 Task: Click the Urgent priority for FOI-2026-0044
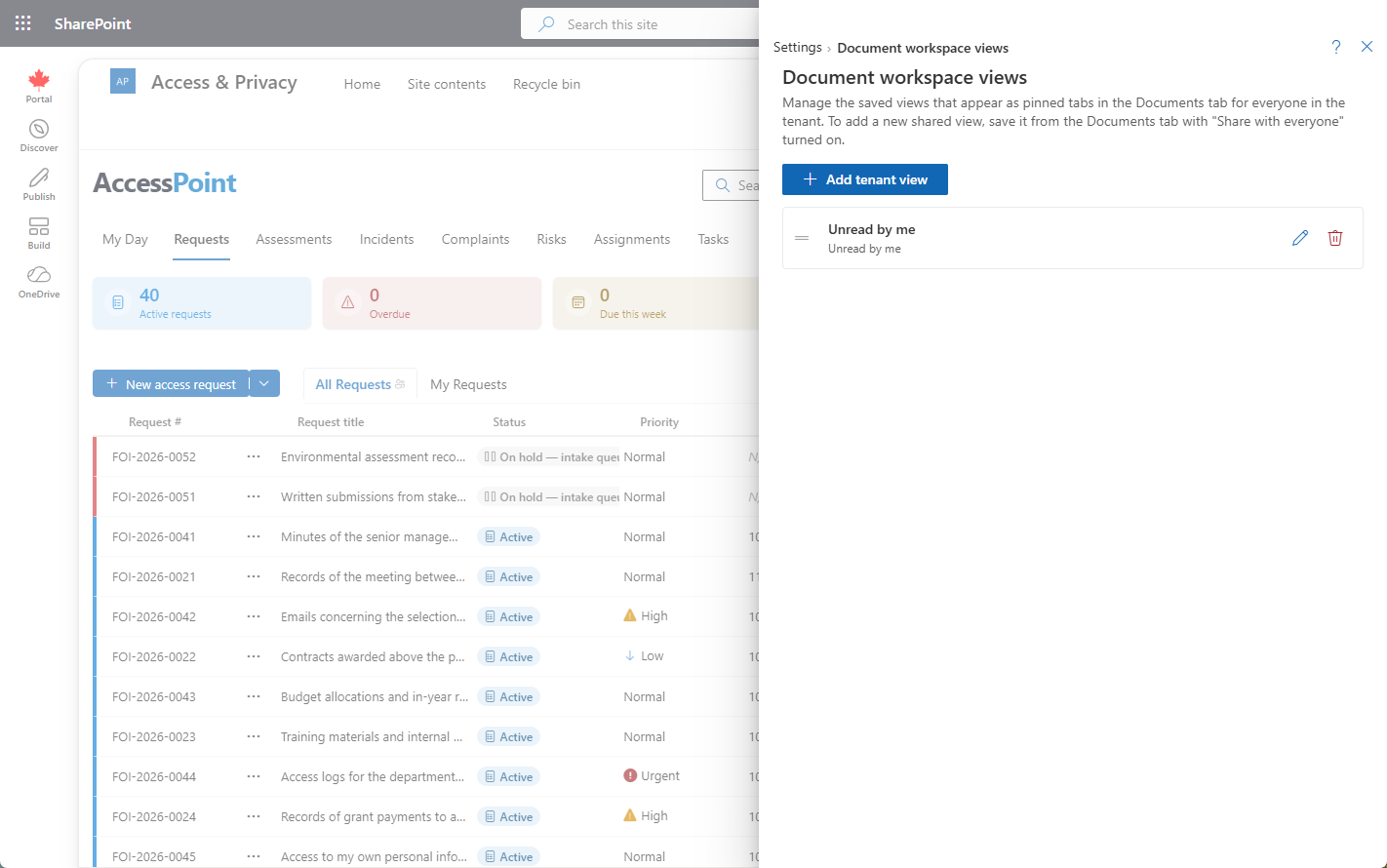pos(652,776)
